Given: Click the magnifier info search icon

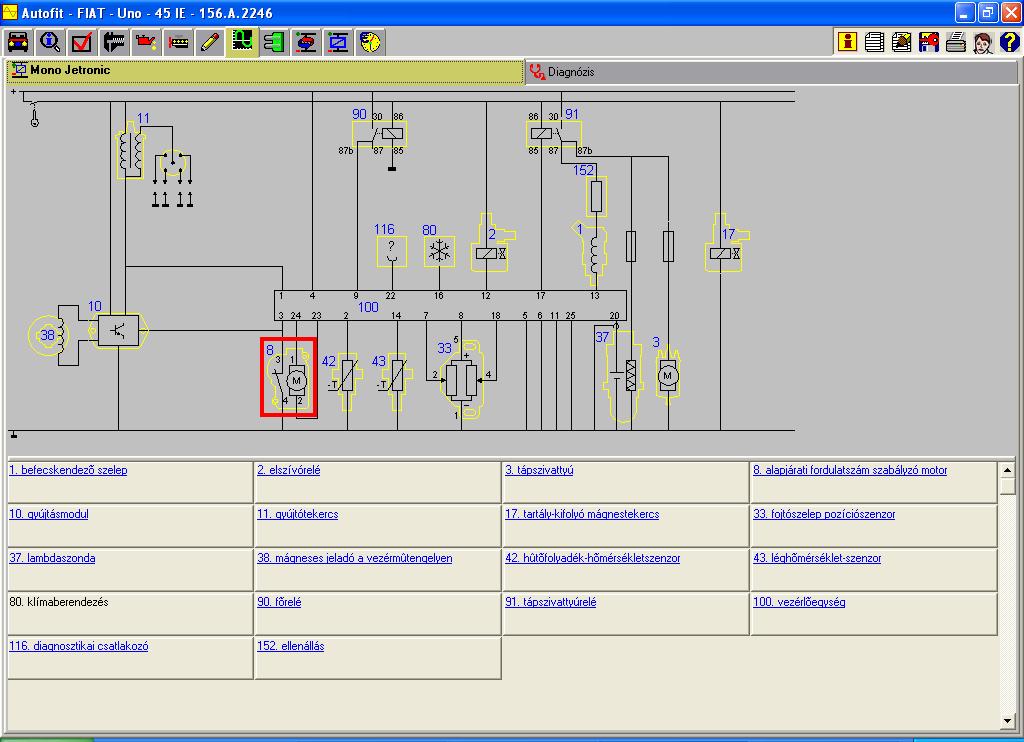Looking at the screenshot, I should click(x=50, y=42).
